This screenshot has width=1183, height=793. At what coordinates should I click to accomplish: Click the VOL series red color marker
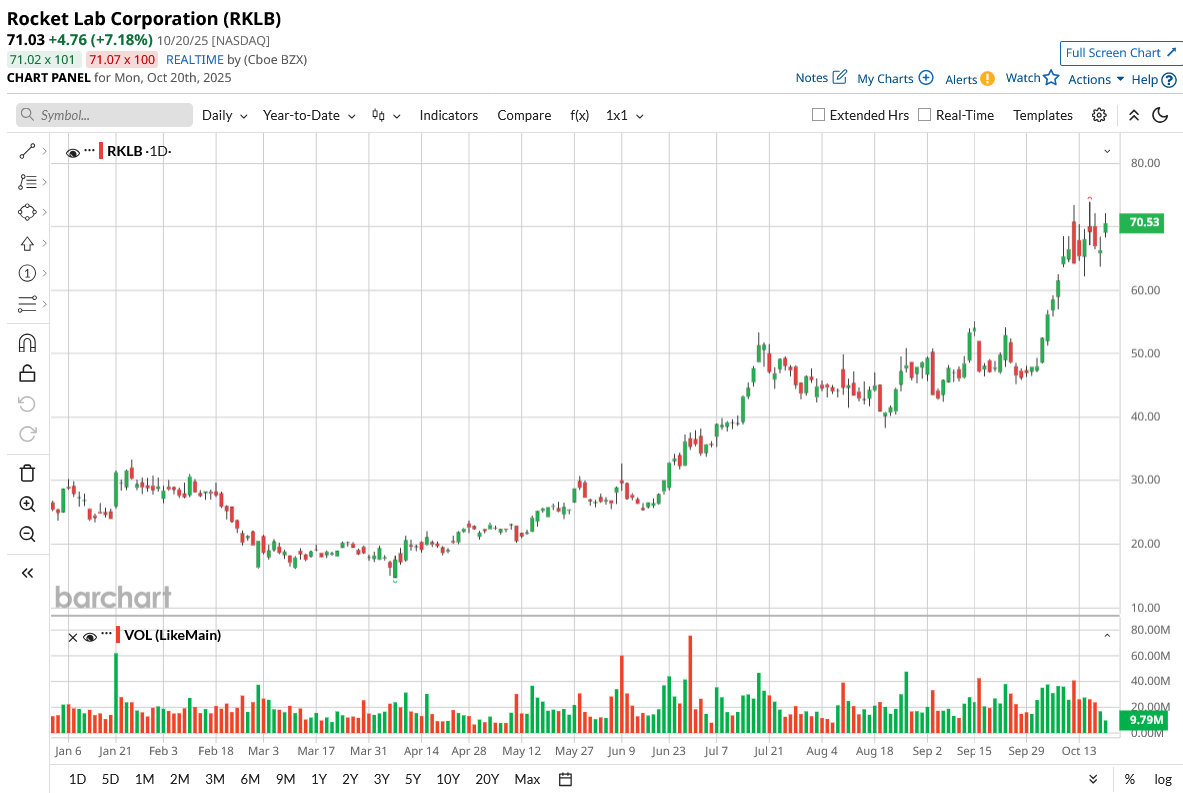(x=118, y=635)
